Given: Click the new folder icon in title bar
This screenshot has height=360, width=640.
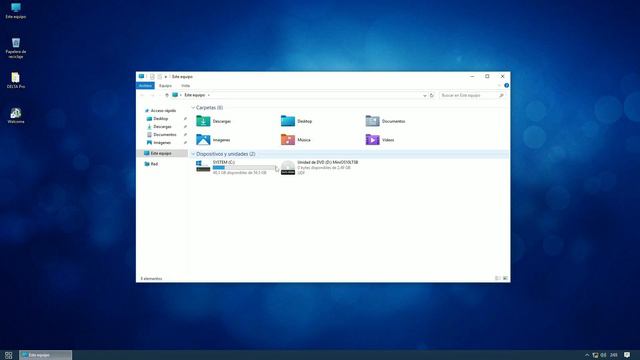Looking at the screenshot, I should click(160, 76).
